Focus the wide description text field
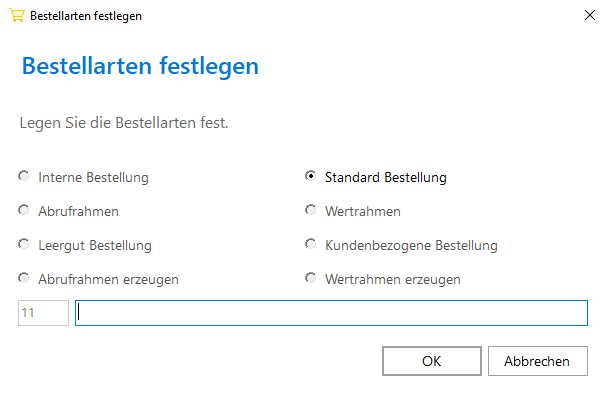The image size is (606, 393). click(x=331, y=313)
